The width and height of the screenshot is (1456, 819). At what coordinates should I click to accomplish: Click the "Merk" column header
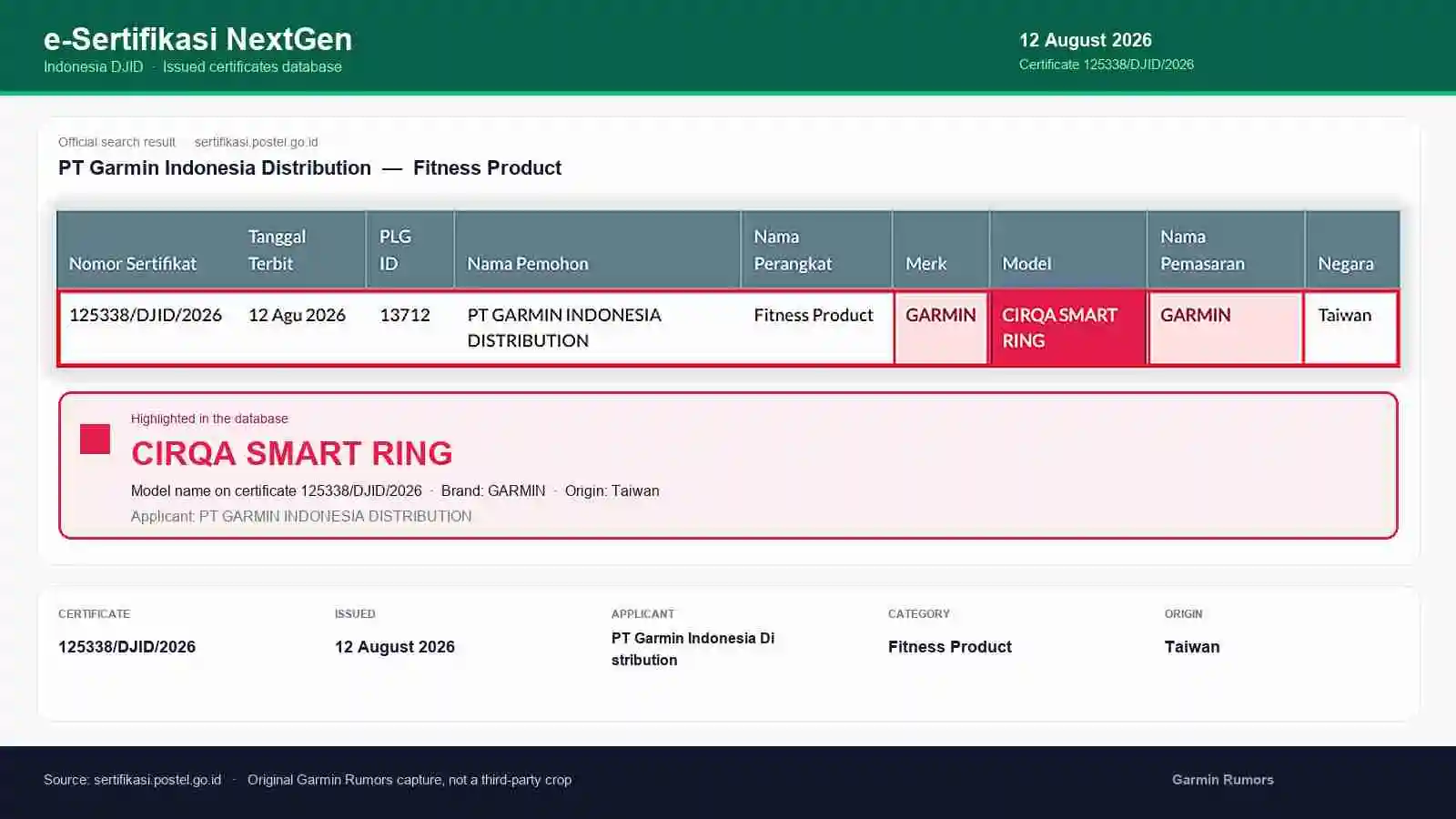pyautogui.click(x=925, y=264)
